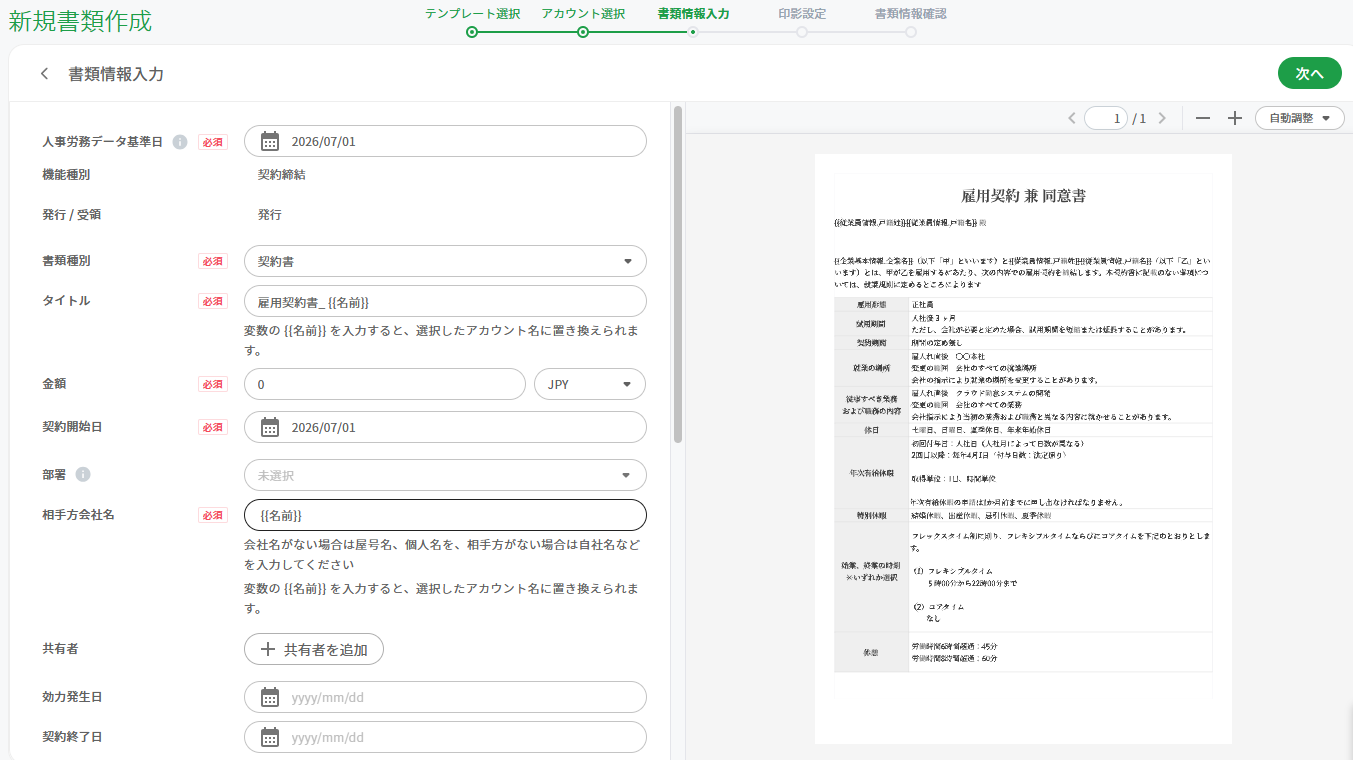The width and height of the screenshot is (1353, 760).
Task: Click the 金額 input field
Action: tap(385, 384)
